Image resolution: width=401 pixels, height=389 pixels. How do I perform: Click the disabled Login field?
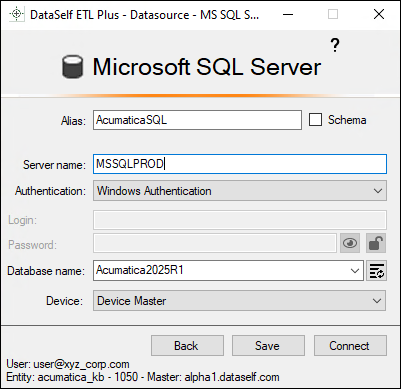(240, 220)
